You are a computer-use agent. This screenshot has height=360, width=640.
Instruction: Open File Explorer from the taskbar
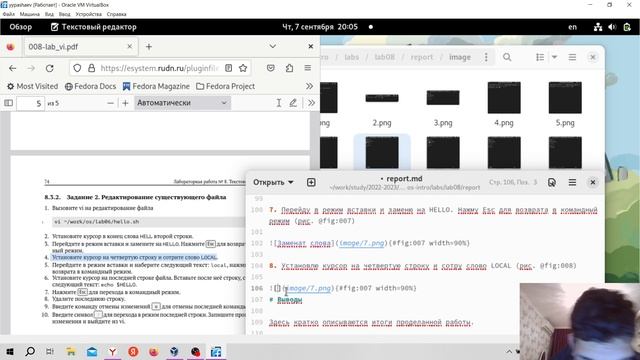[71, 351]
